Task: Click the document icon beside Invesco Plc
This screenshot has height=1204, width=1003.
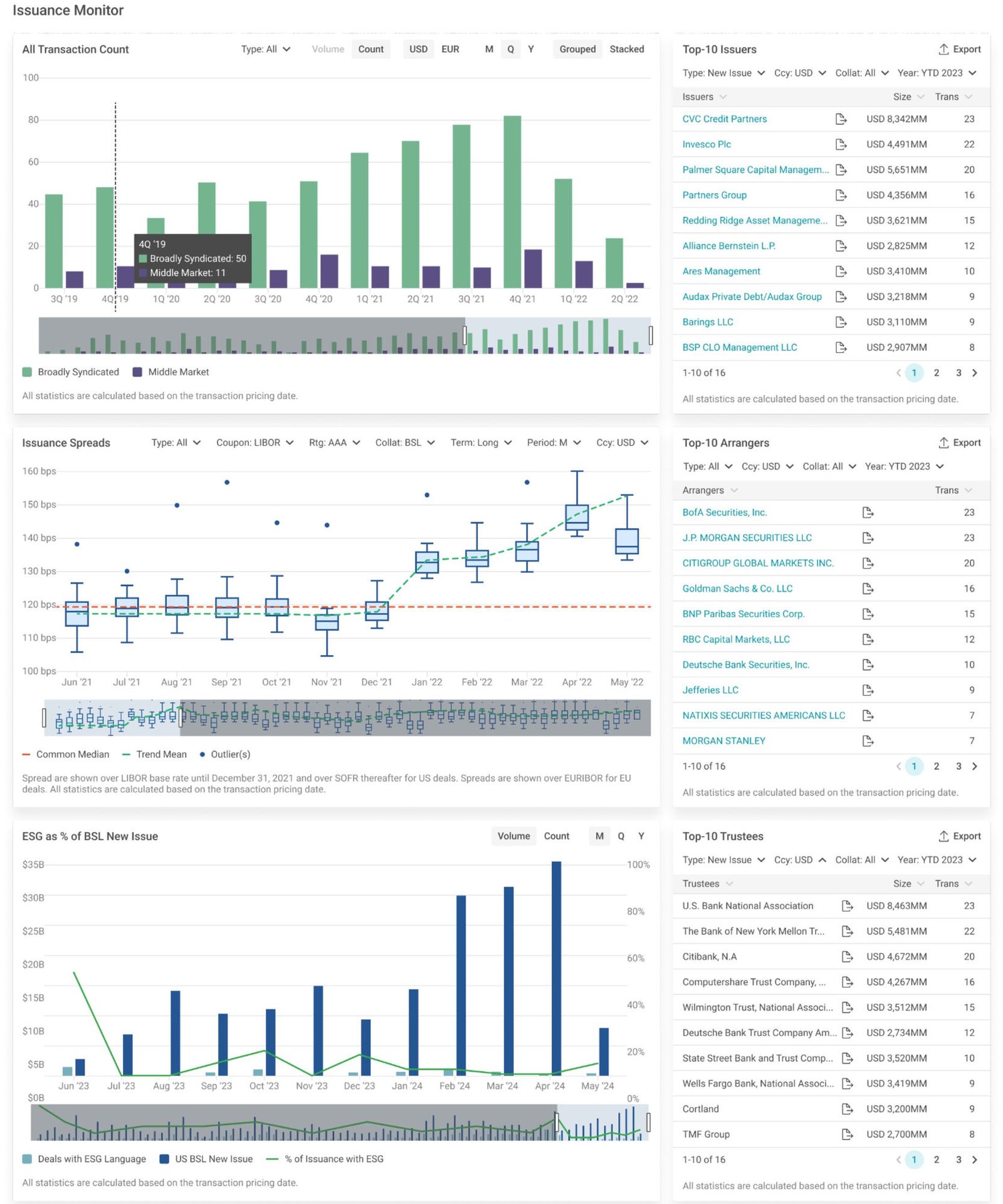Action: click(x=841, y=144)
